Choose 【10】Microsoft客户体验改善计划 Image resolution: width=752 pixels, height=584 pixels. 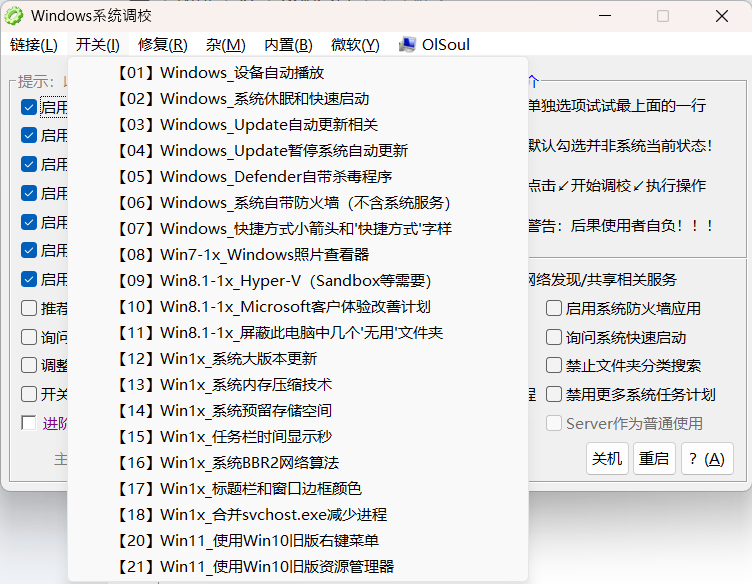(x=298, y=306)
